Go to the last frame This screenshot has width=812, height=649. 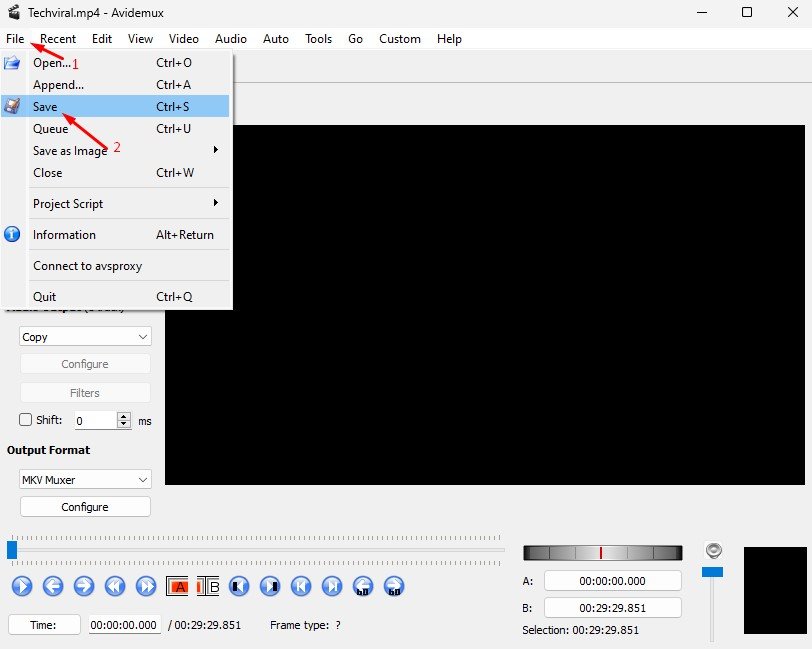pos(332,586)
